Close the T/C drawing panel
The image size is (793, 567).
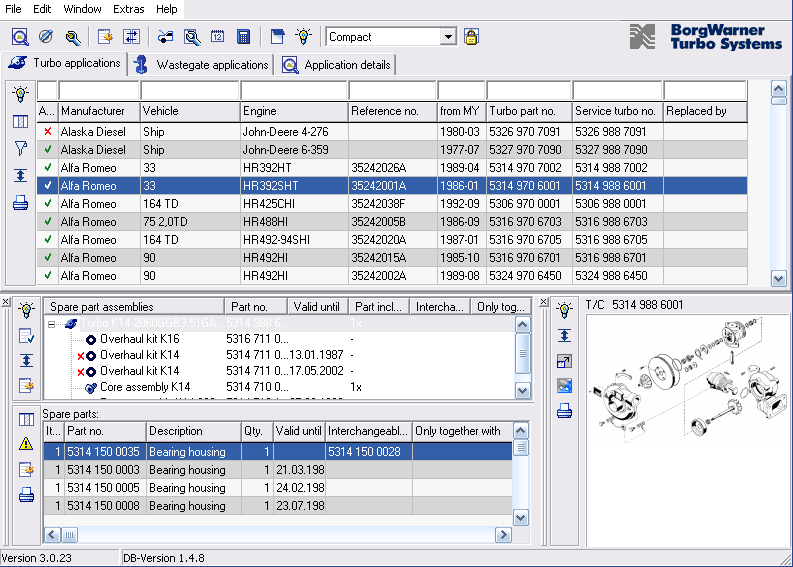(544, 301)
